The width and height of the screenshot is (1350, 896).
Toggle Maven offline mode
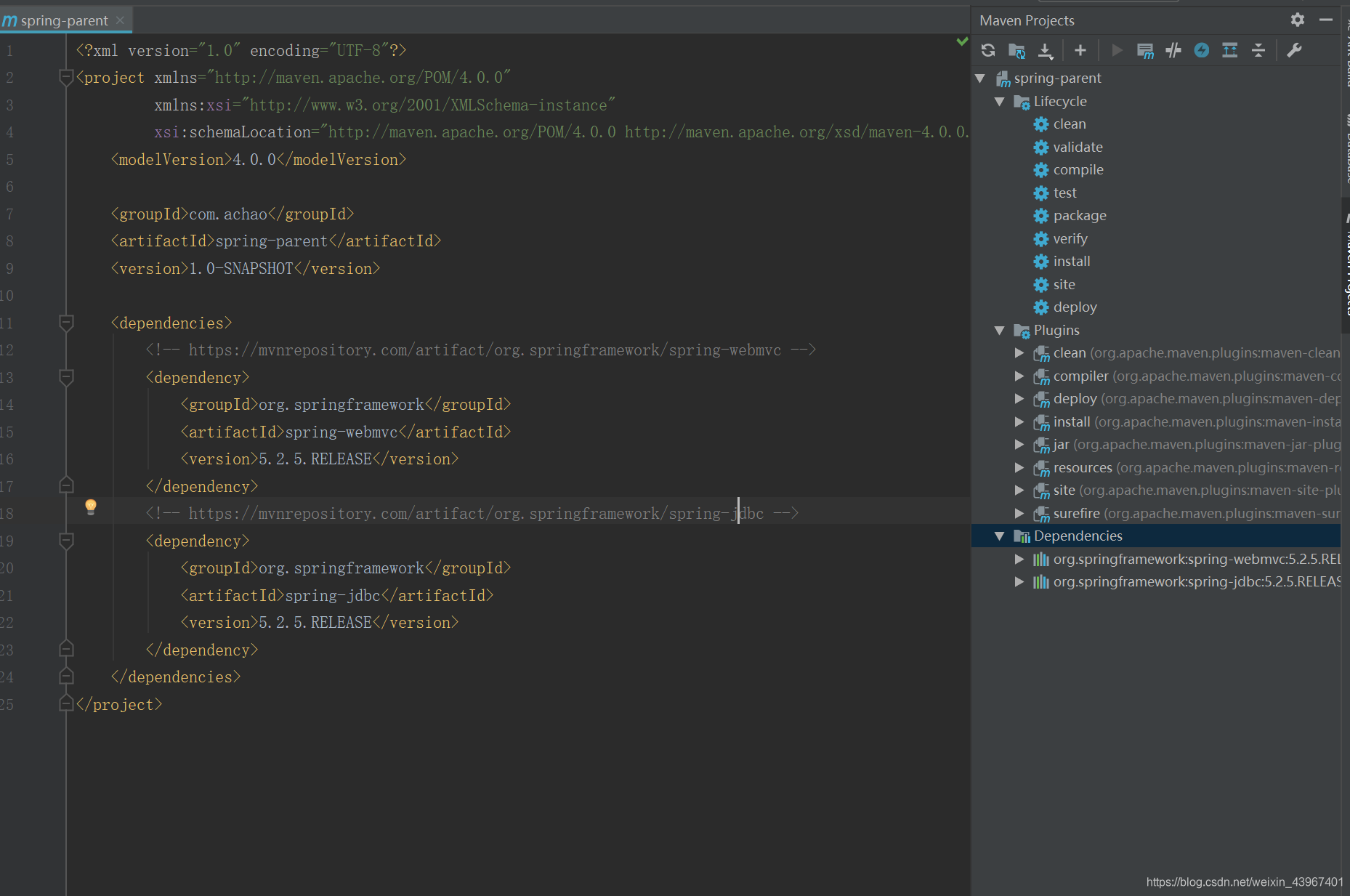tap(1173, 50)
